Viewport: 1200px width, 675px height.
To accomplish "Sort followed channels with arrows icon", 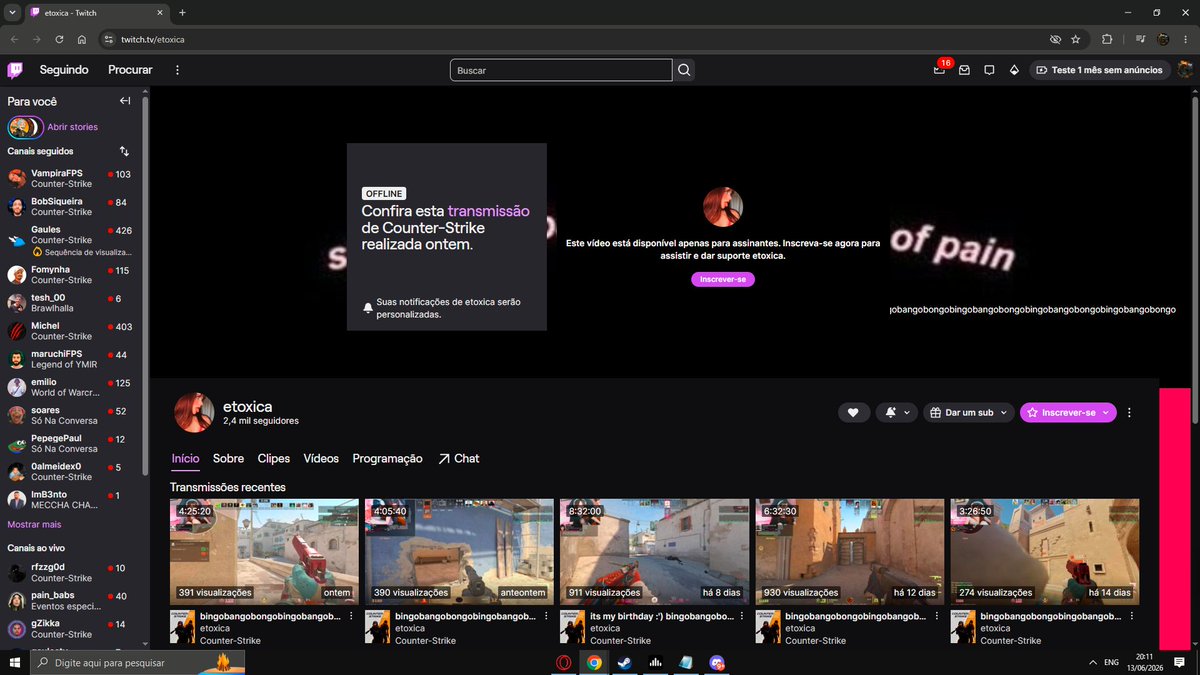I will pyautogui.click(x=125, y=151).
